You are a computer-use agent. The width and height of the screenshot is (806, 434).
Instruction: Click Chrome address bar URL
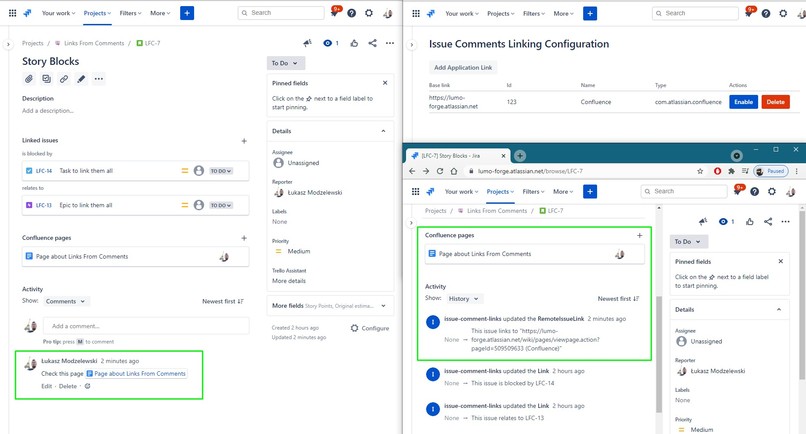point(530,171)
